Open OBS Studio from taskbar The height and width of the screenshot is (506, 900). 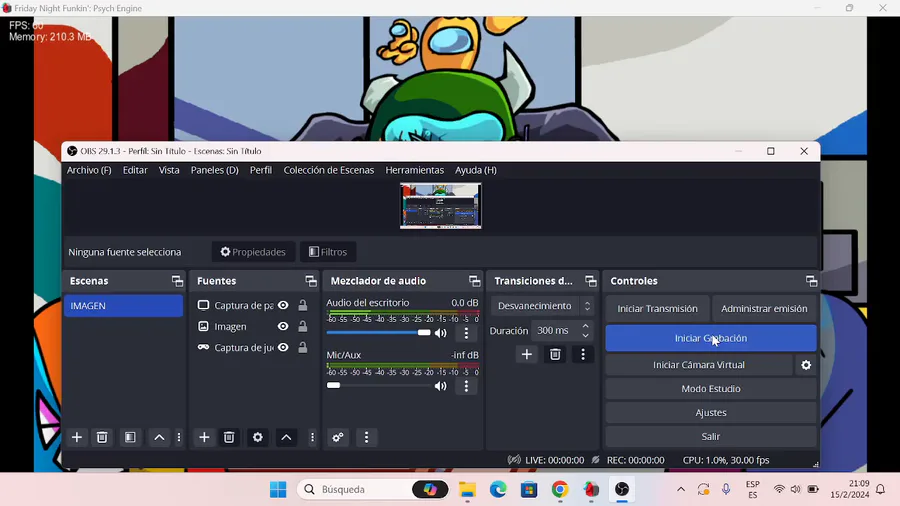pyautogui.click(x=622, y=489)
